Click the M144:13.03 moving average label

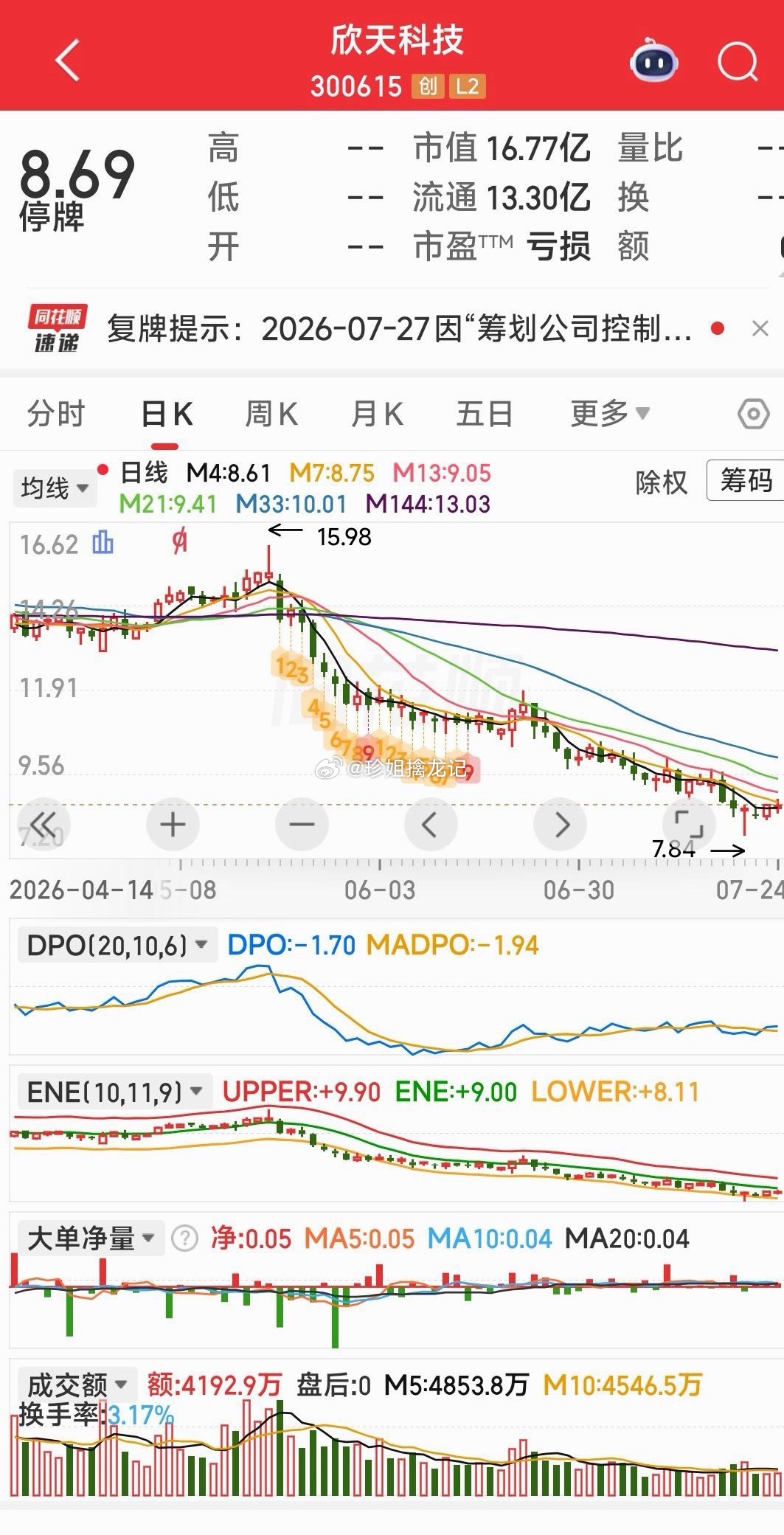coord(429,504)
